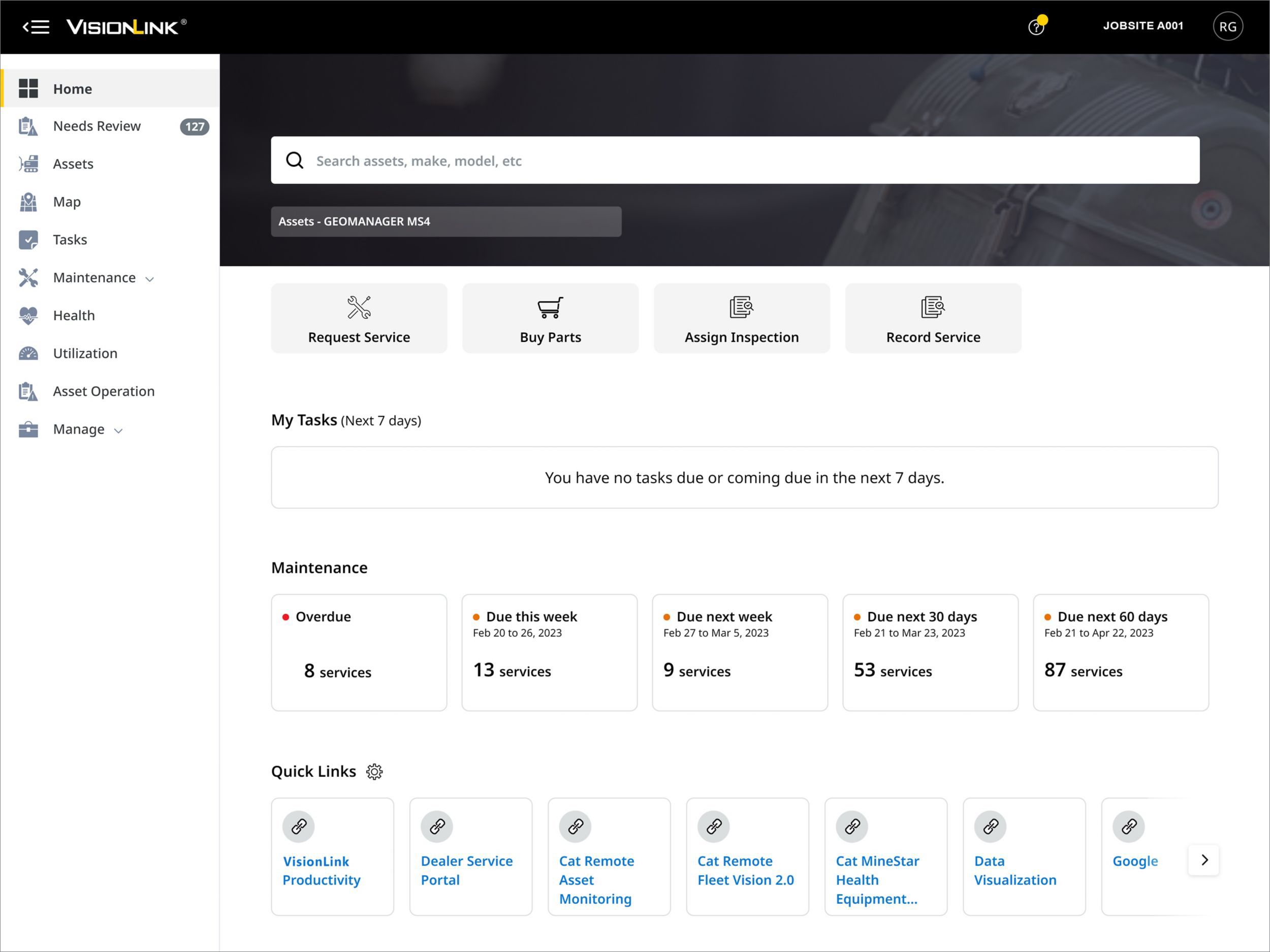This screenshot has height=952, width=1270.
Task: Expand the Maintenance sidebar menu
Action: [94, 277]
